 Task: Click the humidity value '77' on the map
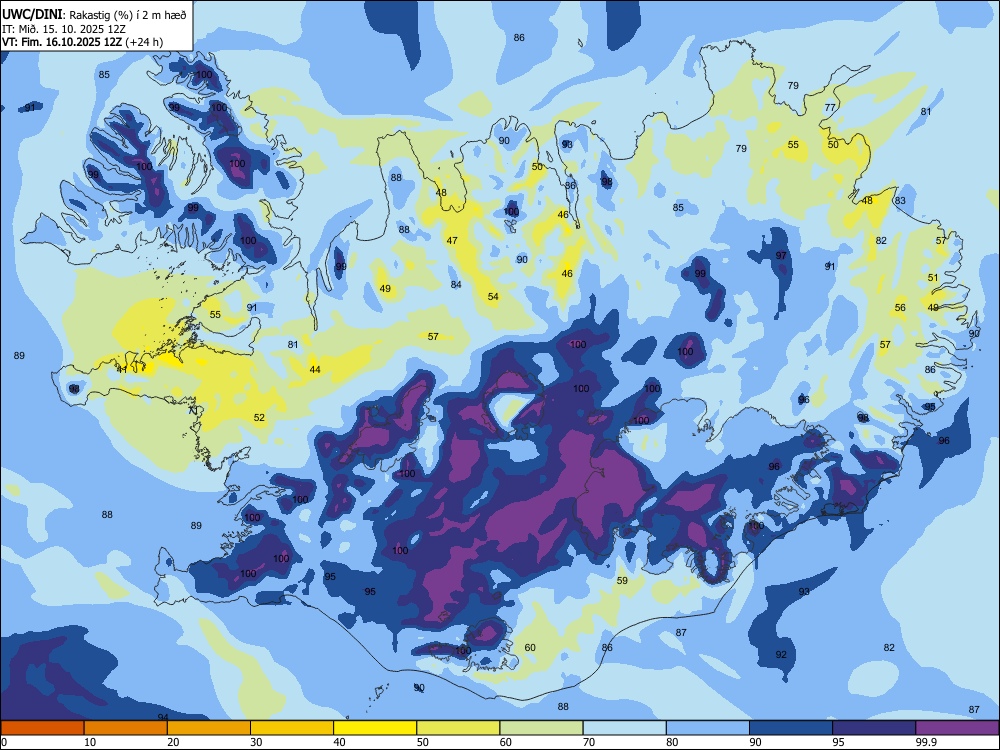pyautogui.click(x=830, y=107)
